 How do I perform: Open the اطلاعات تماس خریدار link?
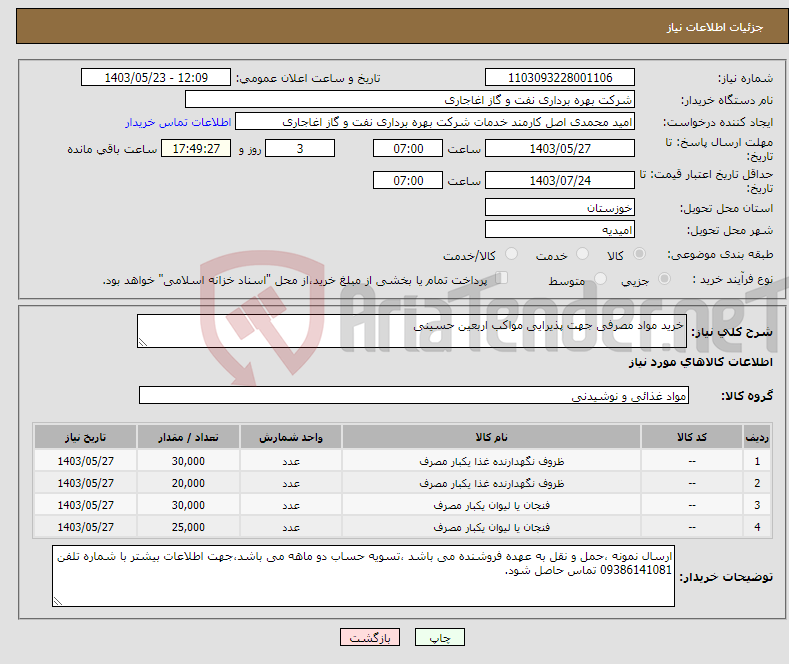point(178,122)
